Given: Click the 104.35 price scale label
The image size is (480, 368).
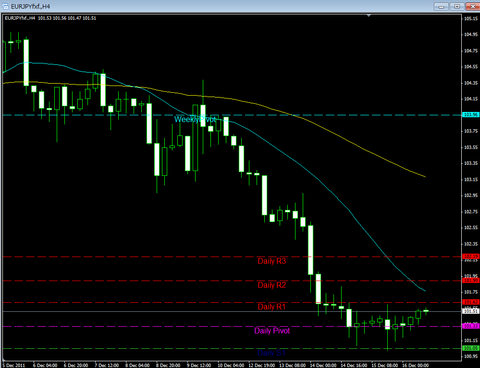Looking at the screenshot, I should tap(471, 83).
